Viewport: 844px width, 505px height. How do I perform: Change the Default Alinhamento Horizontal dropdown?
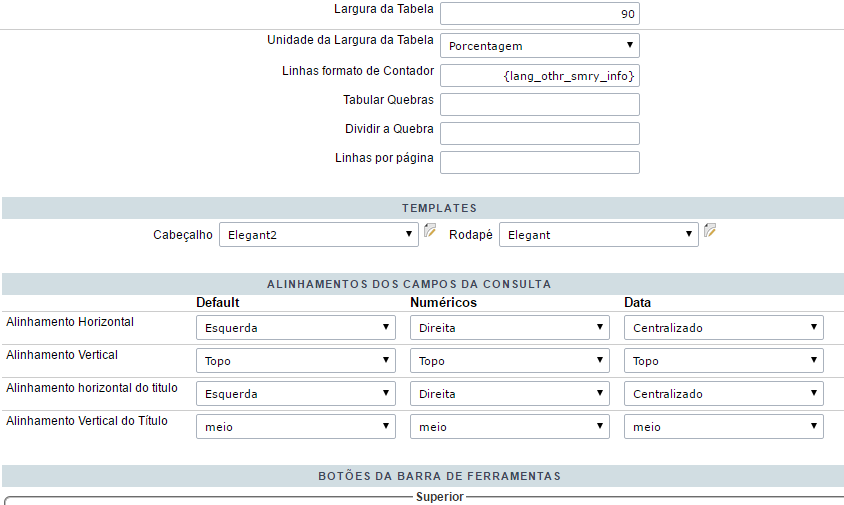click(296, 327)
